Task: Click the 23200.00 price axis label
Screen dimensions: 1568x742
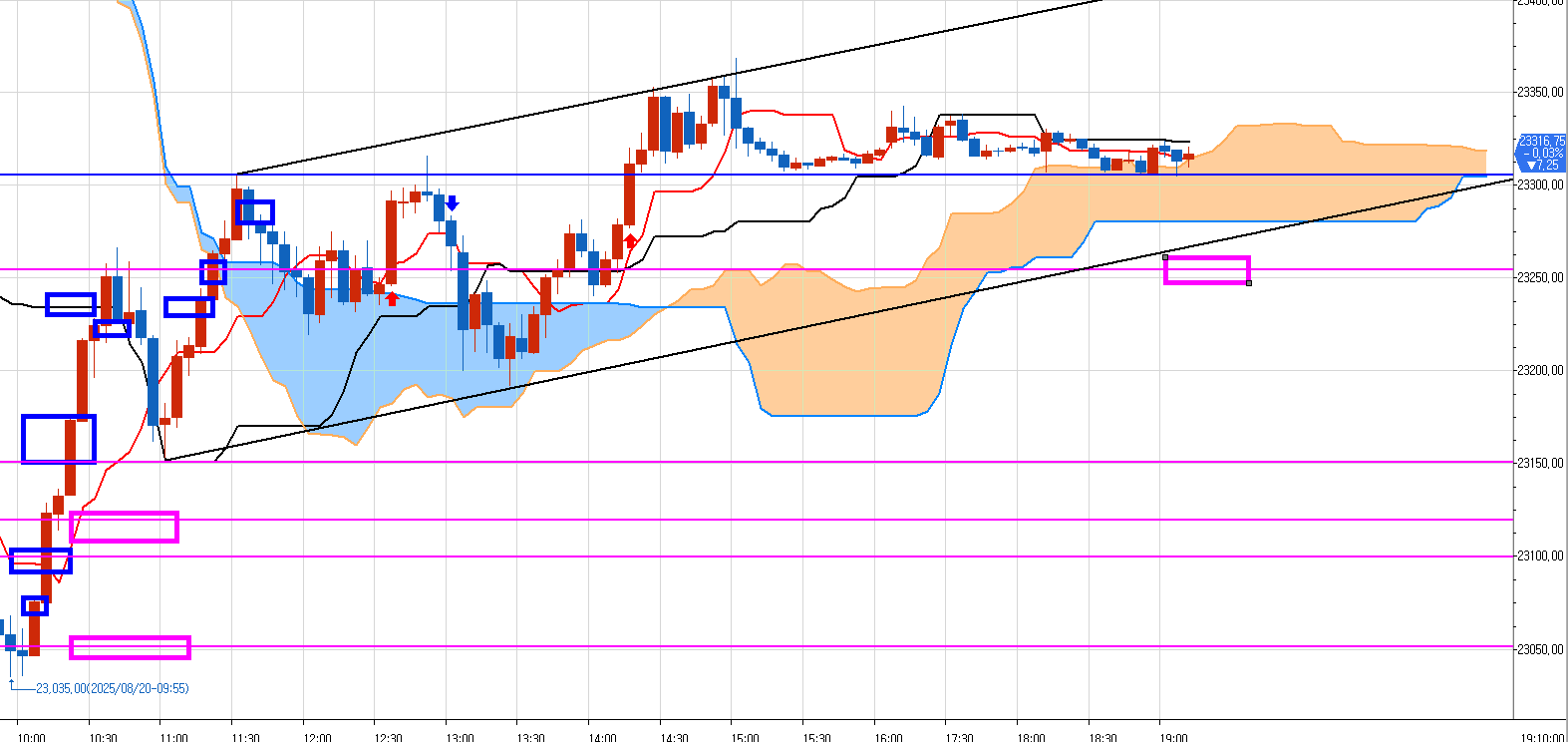Action: (1540, 370)
